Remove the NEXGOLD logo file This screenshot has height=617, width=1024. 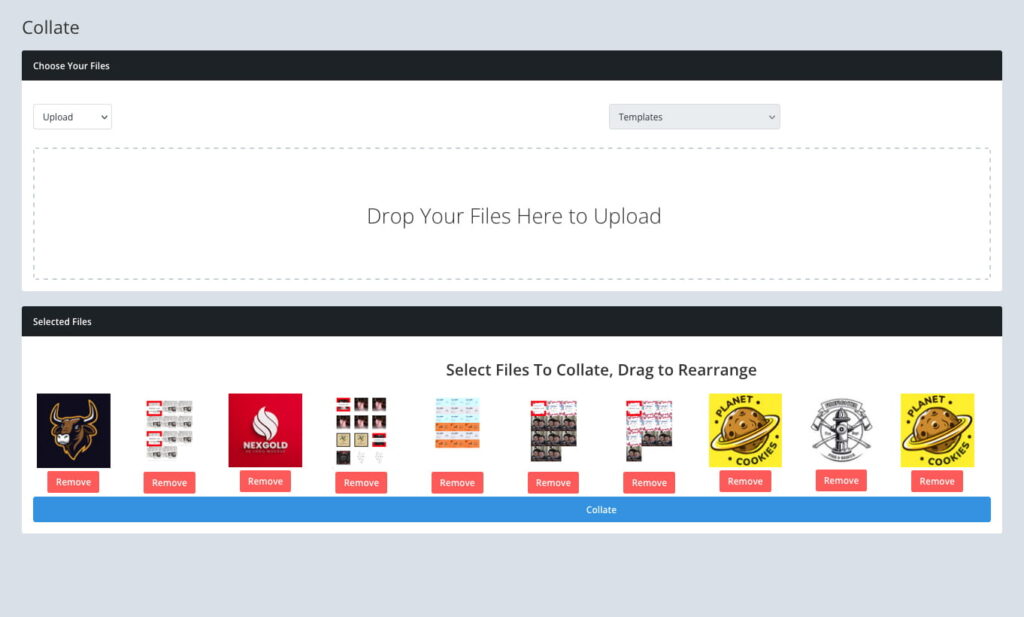pyautogui.click(x=265, y=481)
